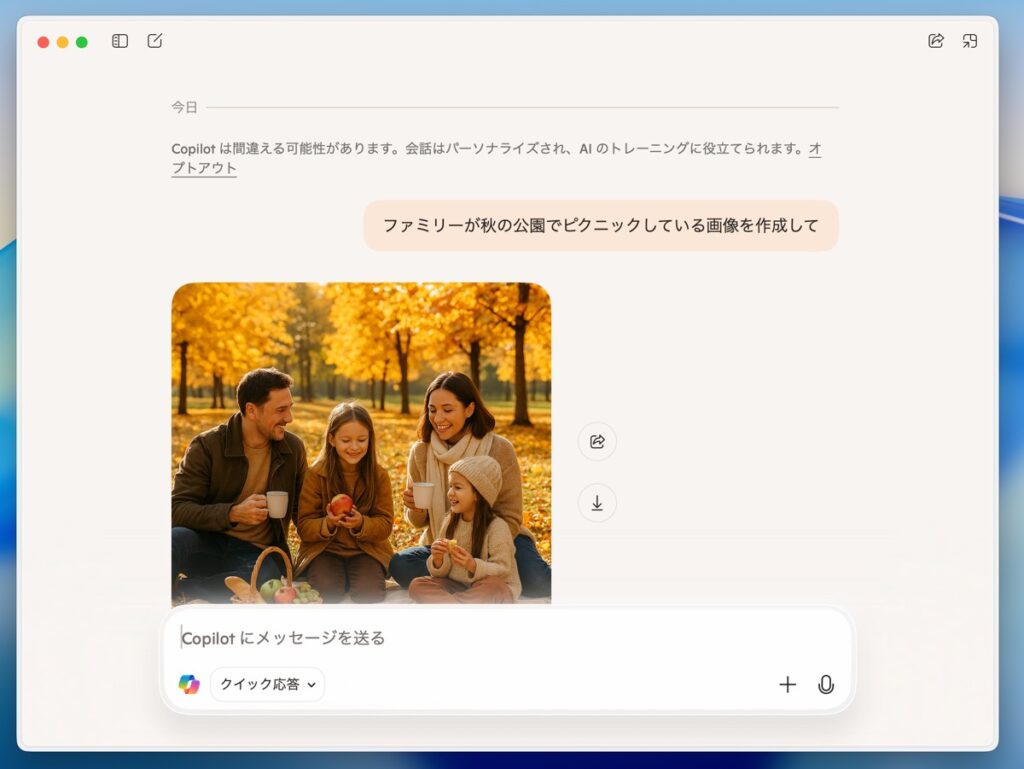Open the plus attachment menu
Viewport: 1024px width, 769px height.
pos(788,684)
